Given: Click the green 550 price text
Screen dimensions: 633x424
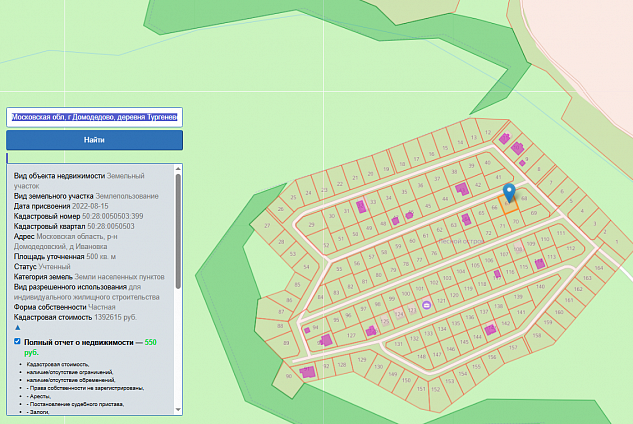Looking at the screenshot, I should 151,342.
